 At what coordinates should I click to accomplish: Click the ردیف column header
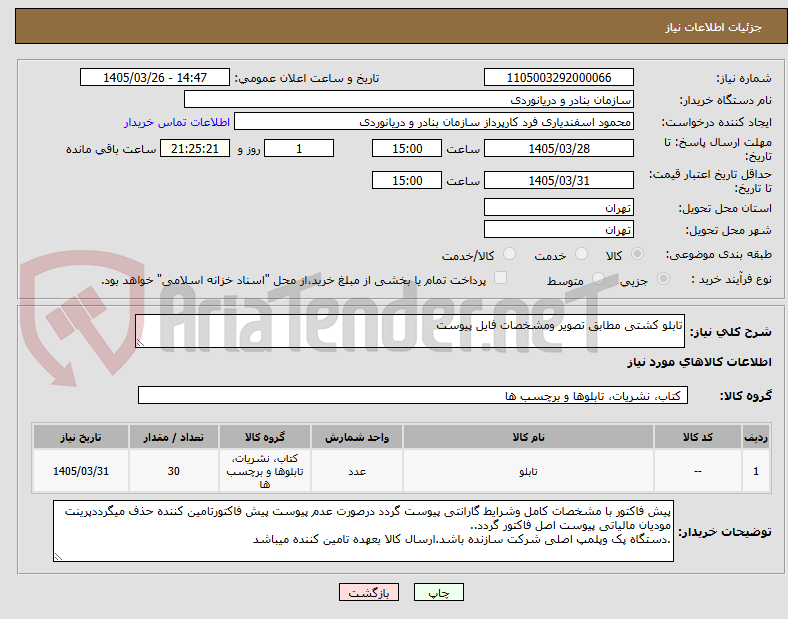tap(756, 437)
